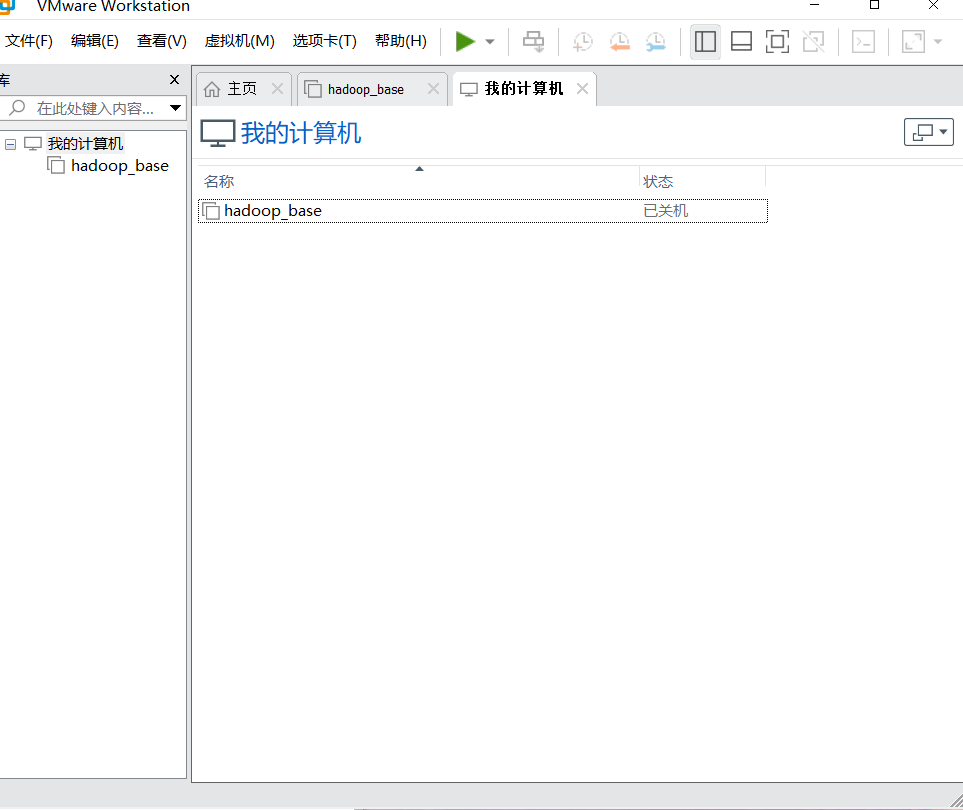Click the VMware Workstation app icon
Viewport: 963px width, 810px height.
click(7, 6)
